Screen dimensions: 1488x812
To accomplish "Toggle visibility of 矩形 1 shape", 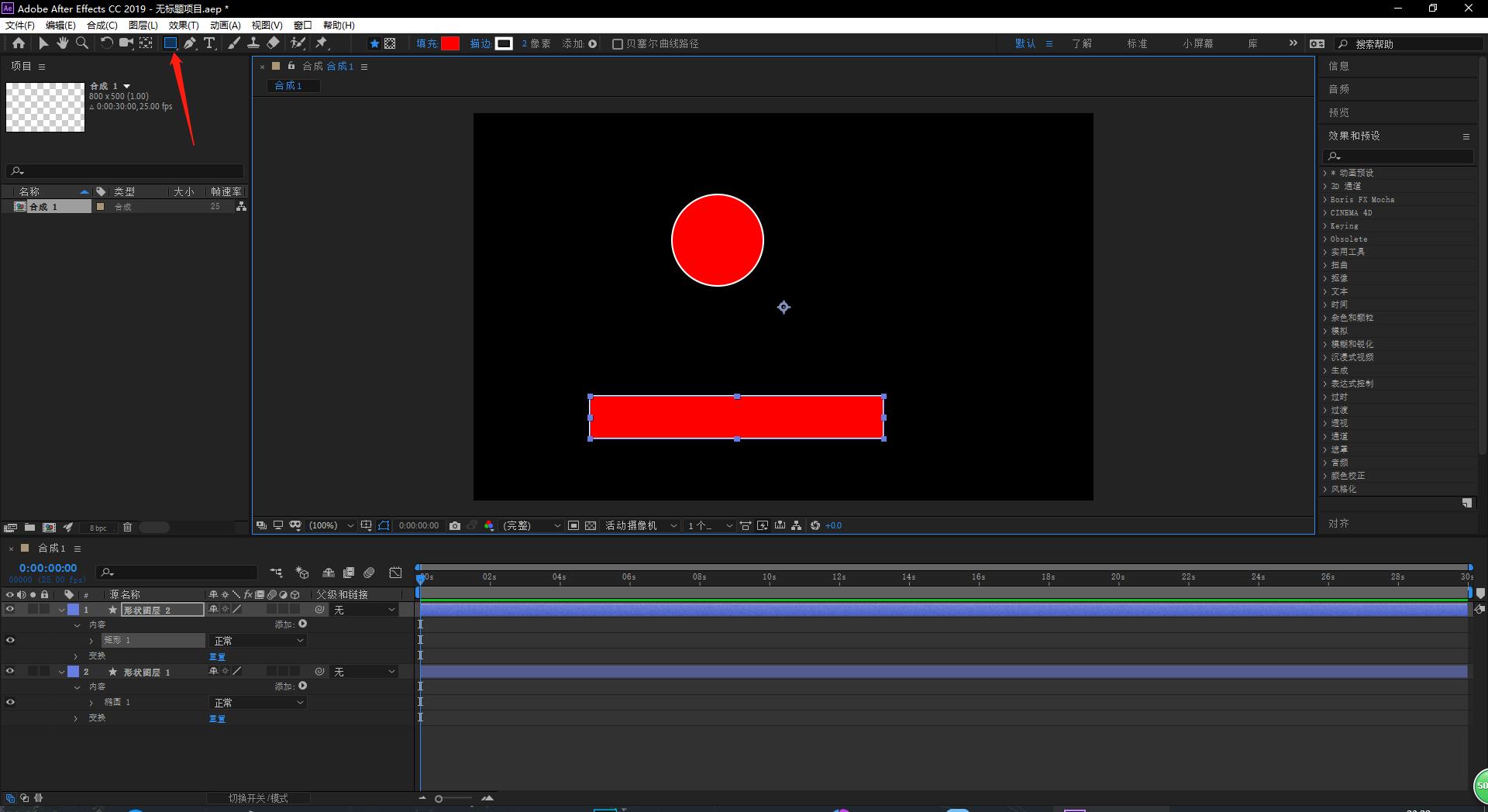I will (10, 641).
